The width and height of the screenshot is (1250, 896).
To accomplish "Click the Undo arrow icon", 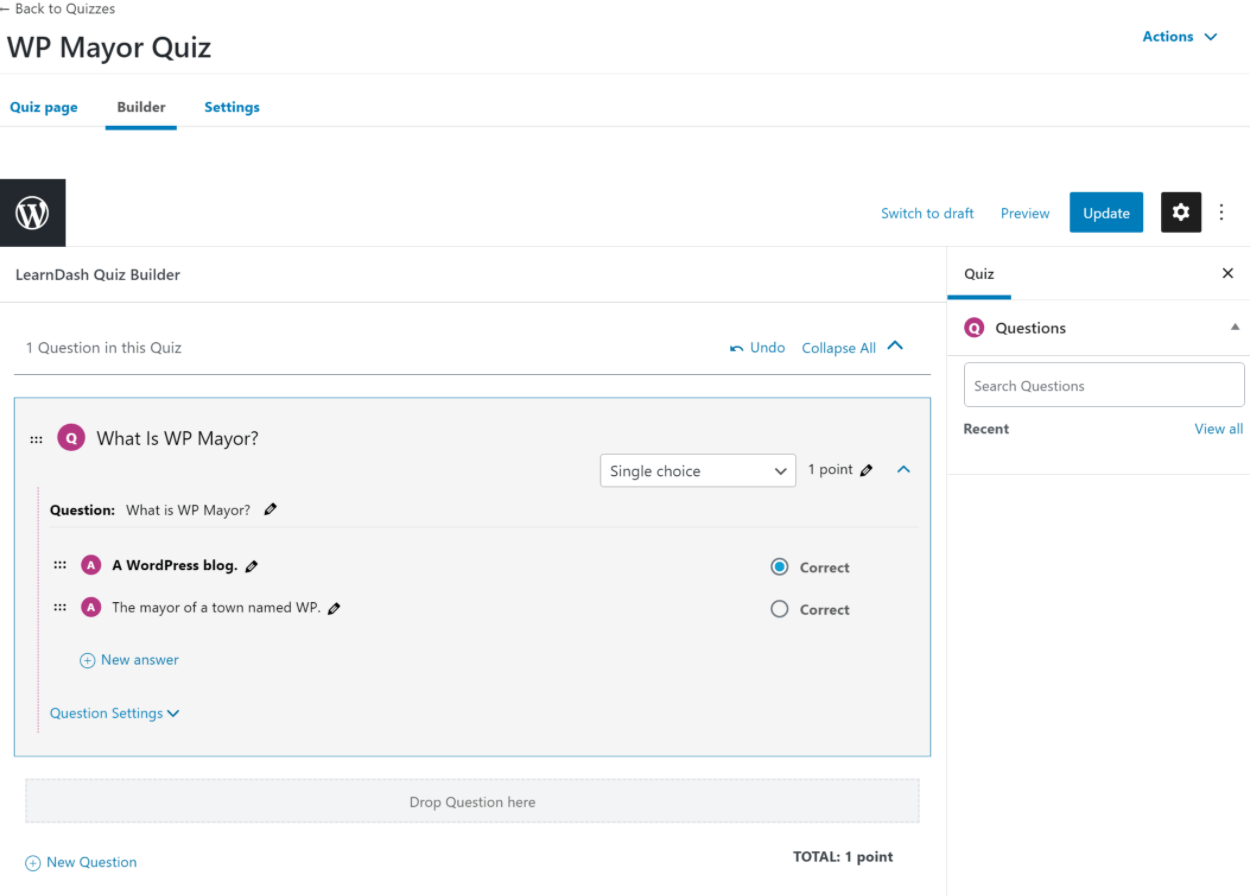I will click(737, 348).
